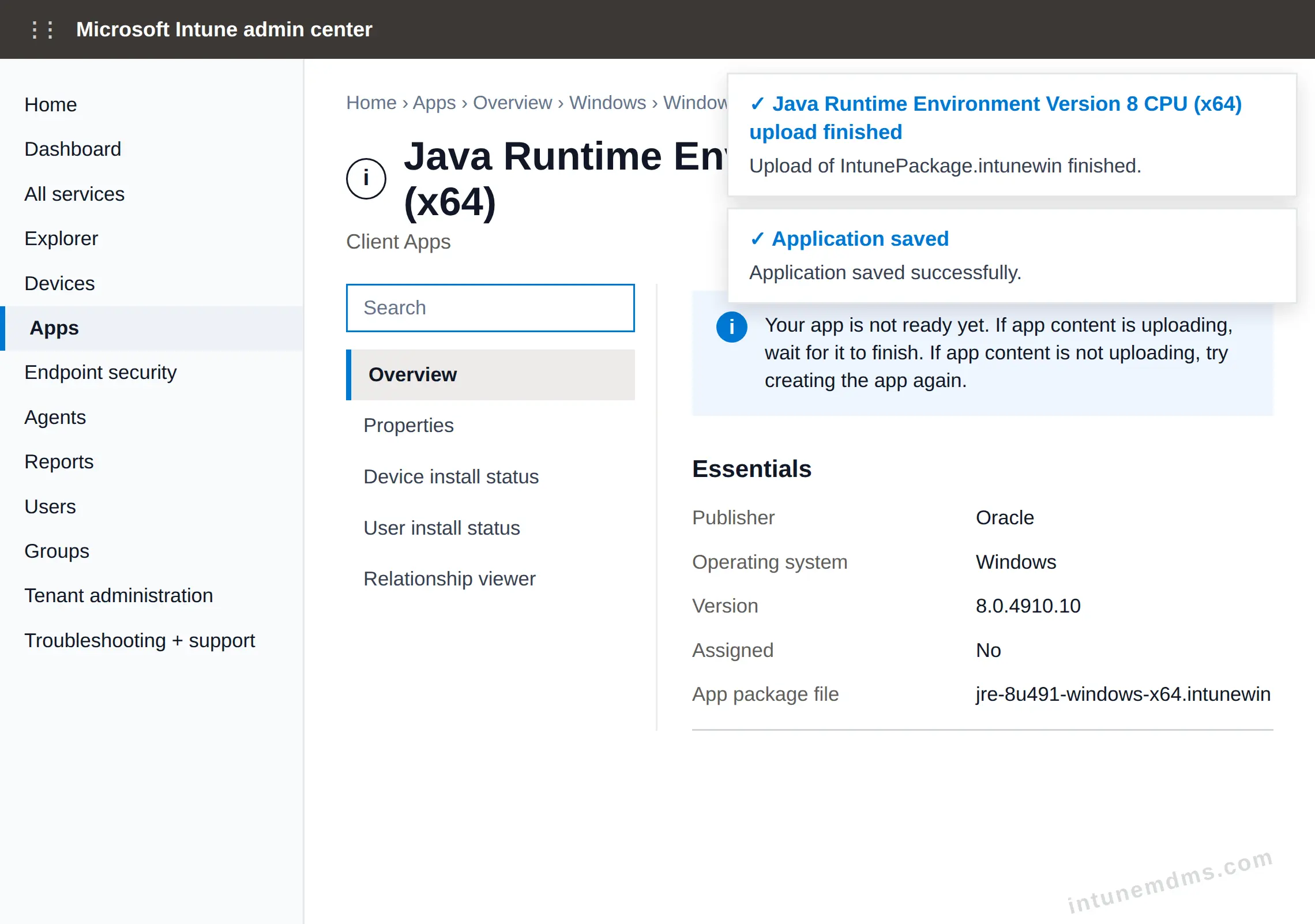Open All services in the sidebar
The image size is (1315, 924).
pos(74,194)
